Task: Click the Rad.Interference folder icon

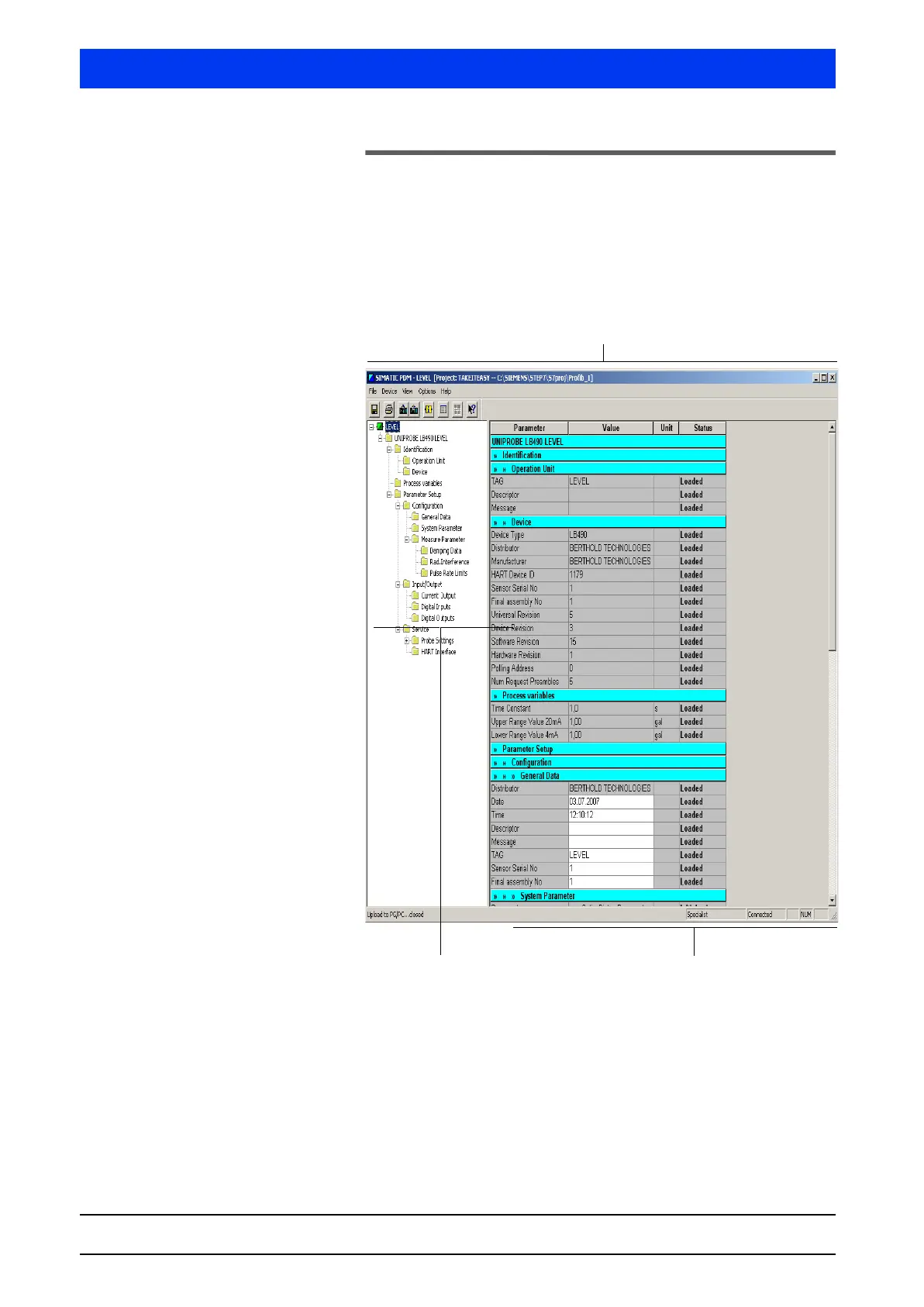Action: click(x=424, y=562)
